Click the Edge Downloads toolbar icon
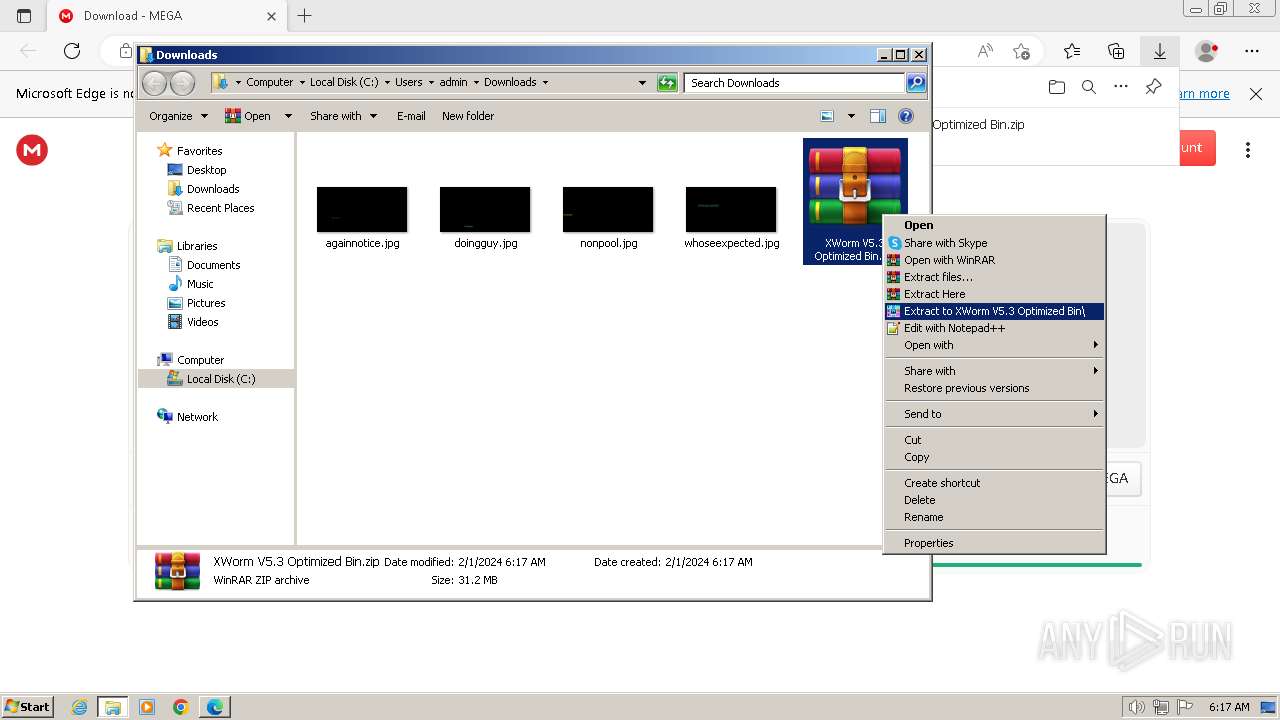The width and height of the screenshot is (1280, 720). (x=1160, y=51)
